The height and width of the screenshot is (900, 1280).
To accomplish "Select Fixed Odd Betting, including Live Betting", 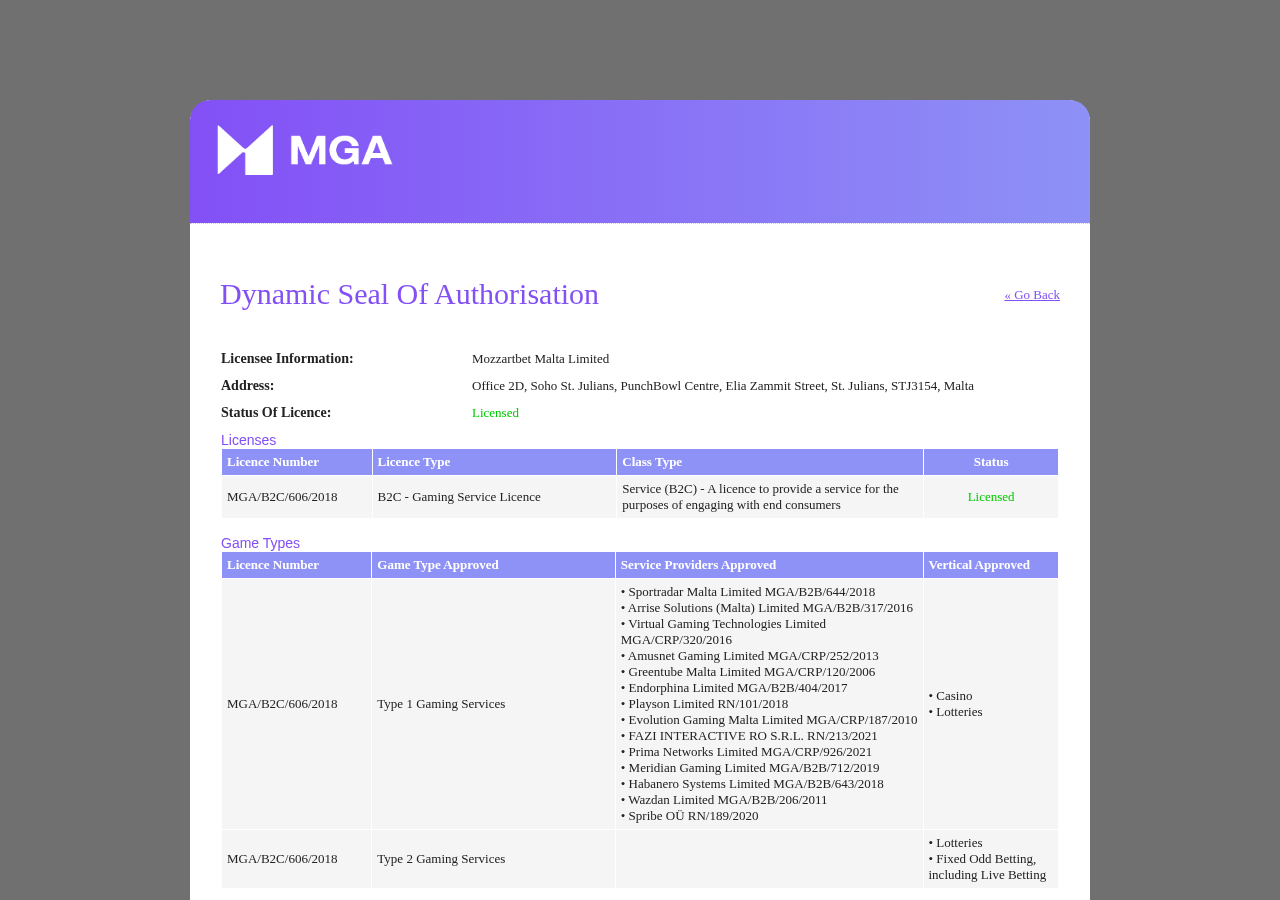I will tap(987, 867).
